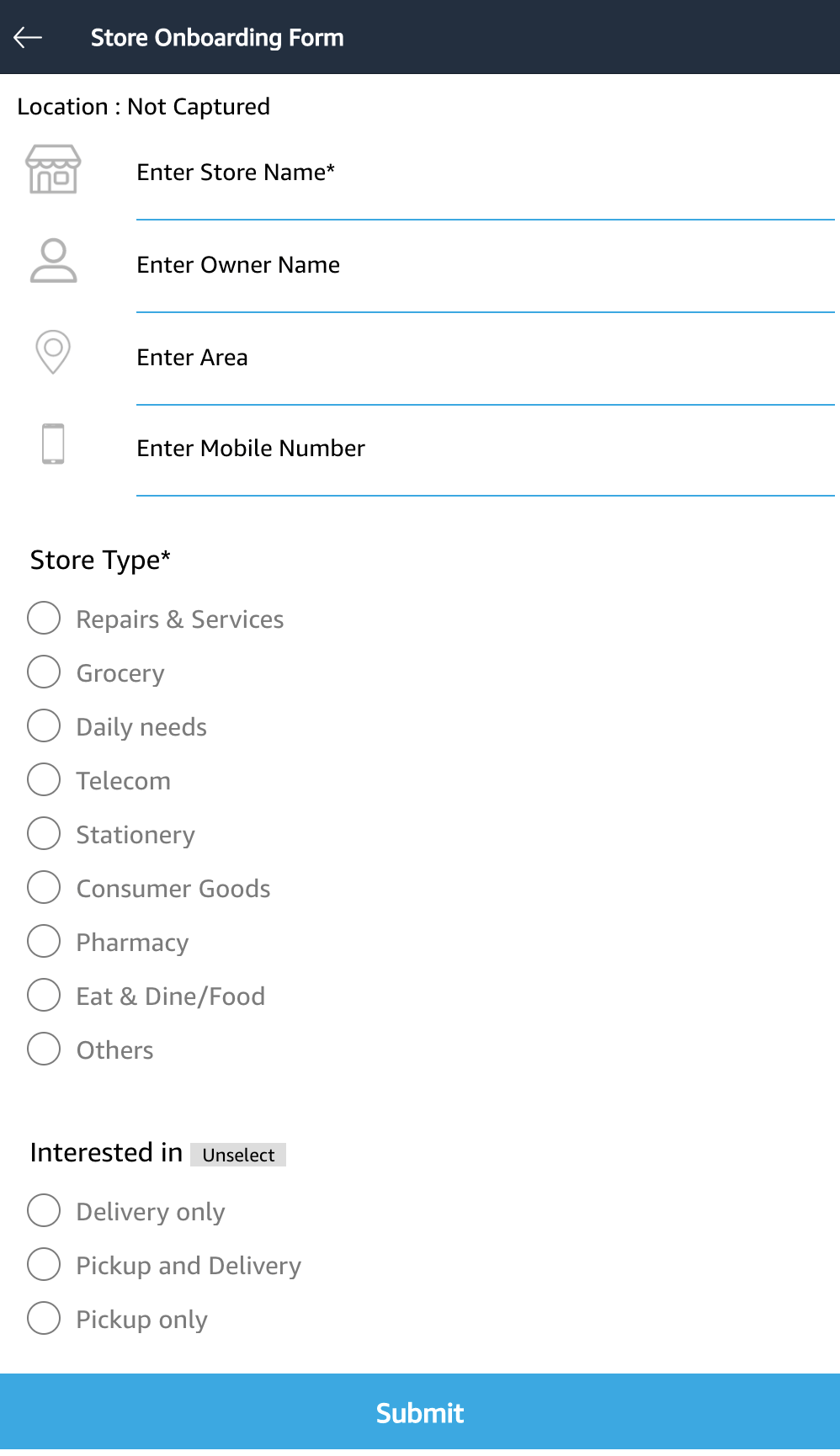840x1456 pixels.
Task: Select Daily needs store type
Action: [44, 726]
